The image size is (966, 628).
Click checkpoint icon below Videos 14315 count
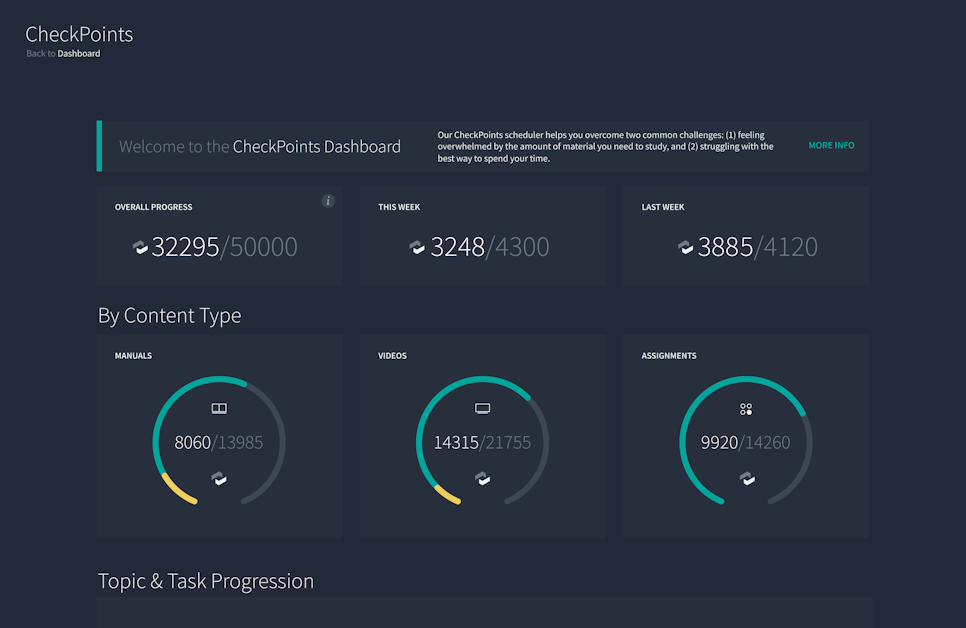click(x=482, y=479)
